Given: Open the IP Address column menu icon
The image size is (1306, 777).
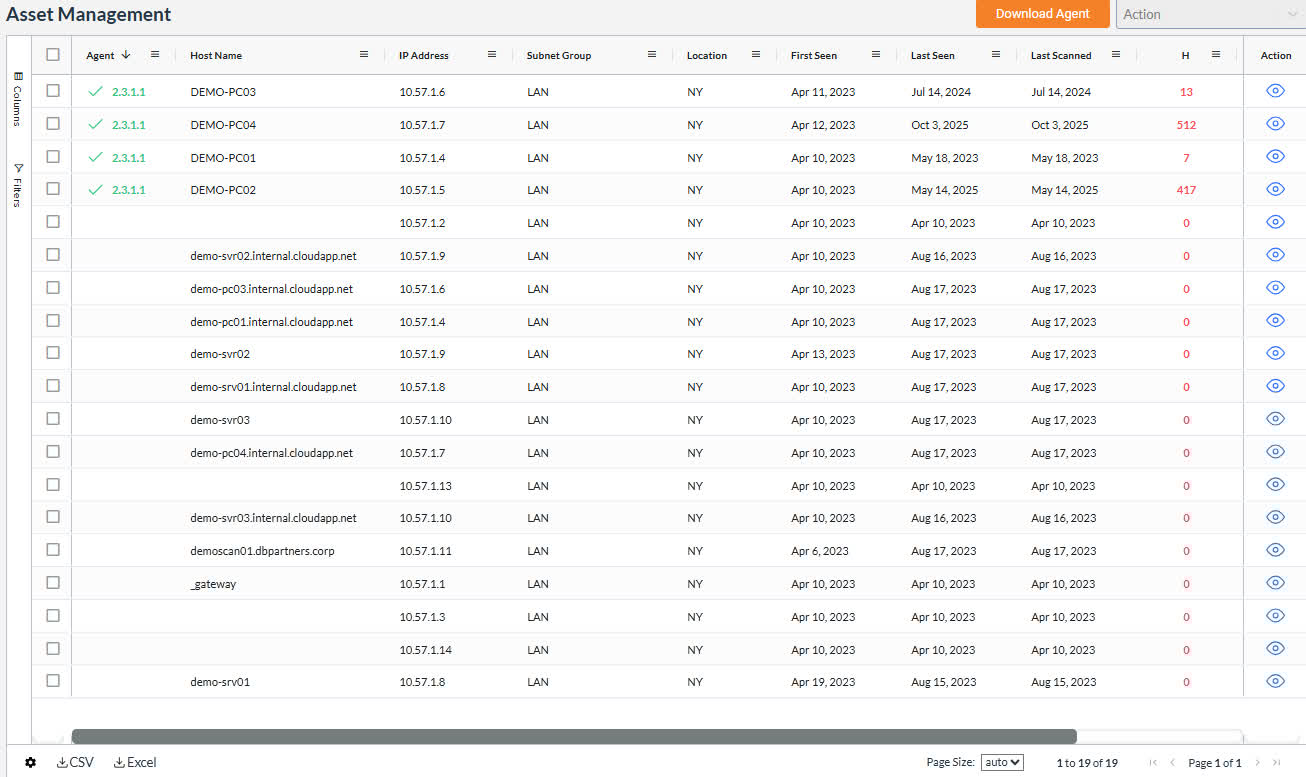Looking at the screenshot, I should tap(492, 55).
